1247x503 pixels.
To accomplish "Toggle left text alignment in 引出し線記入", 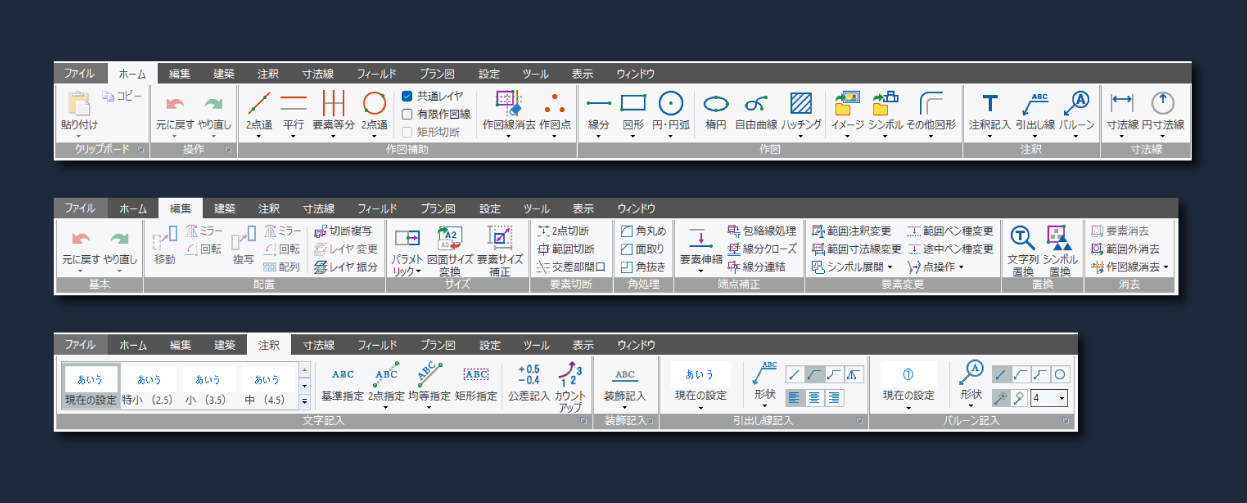I will pyautogui.click(x=795, y=397).
